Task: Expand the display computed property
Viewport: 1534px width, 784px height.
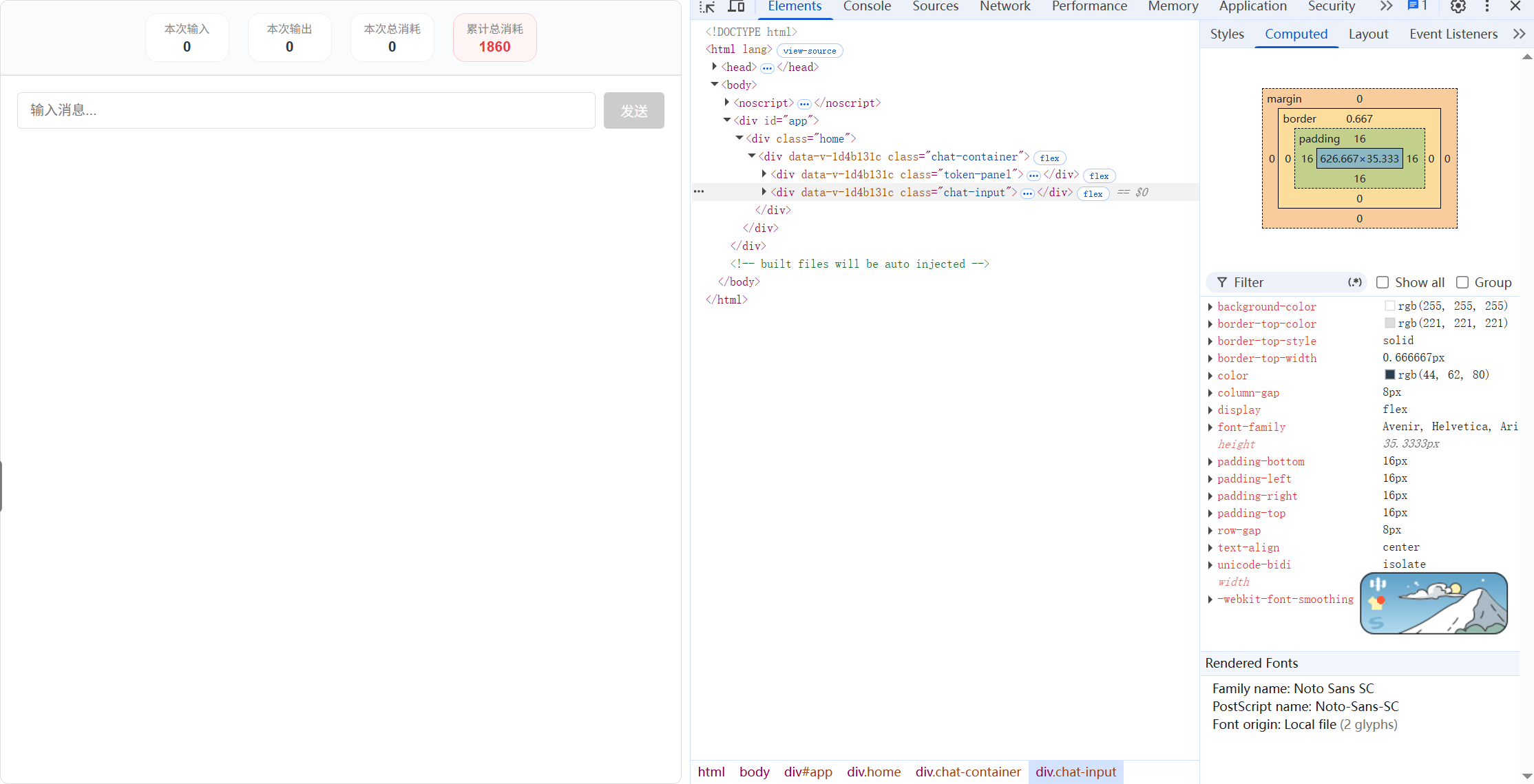Action: point(1210,410)
